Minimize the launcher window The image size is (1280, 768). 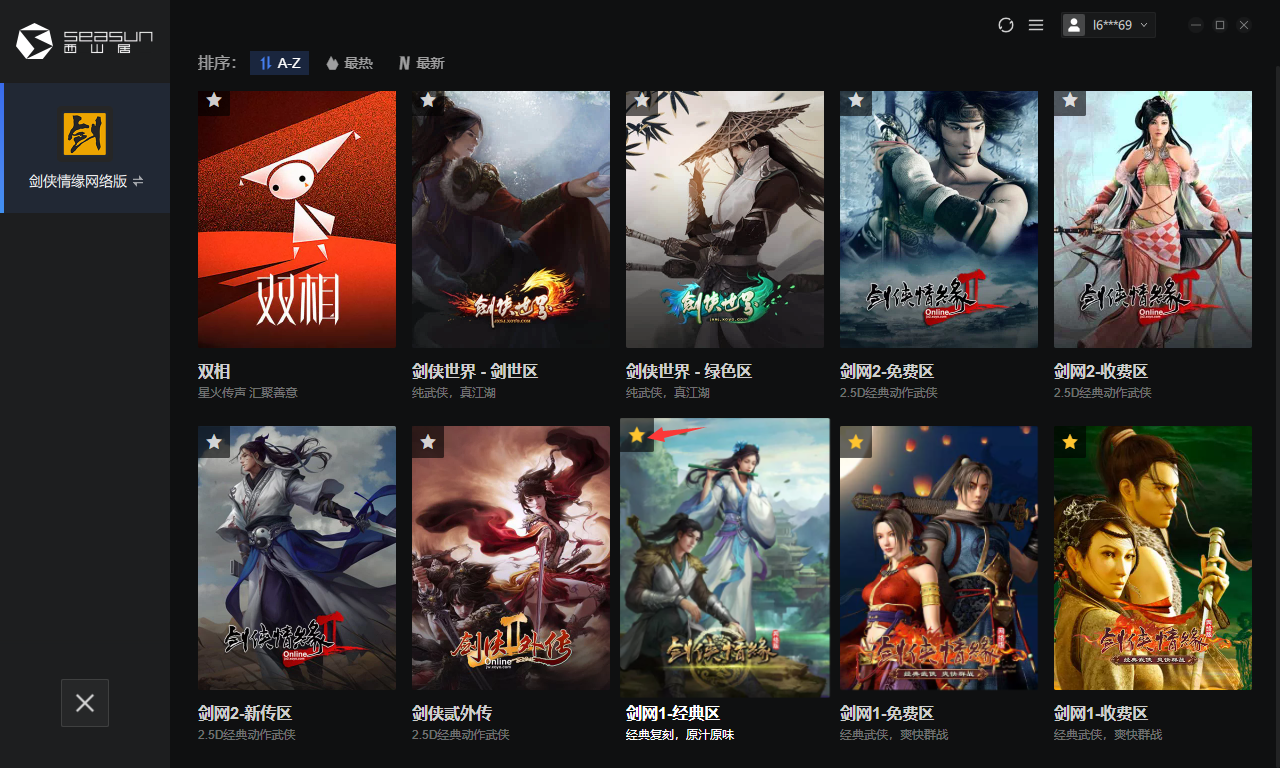pos(1196,25)
